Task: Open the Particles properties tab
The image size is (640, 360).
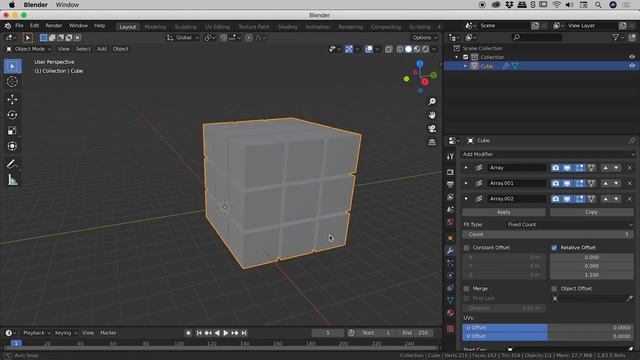Action: (x=450, y=263)
